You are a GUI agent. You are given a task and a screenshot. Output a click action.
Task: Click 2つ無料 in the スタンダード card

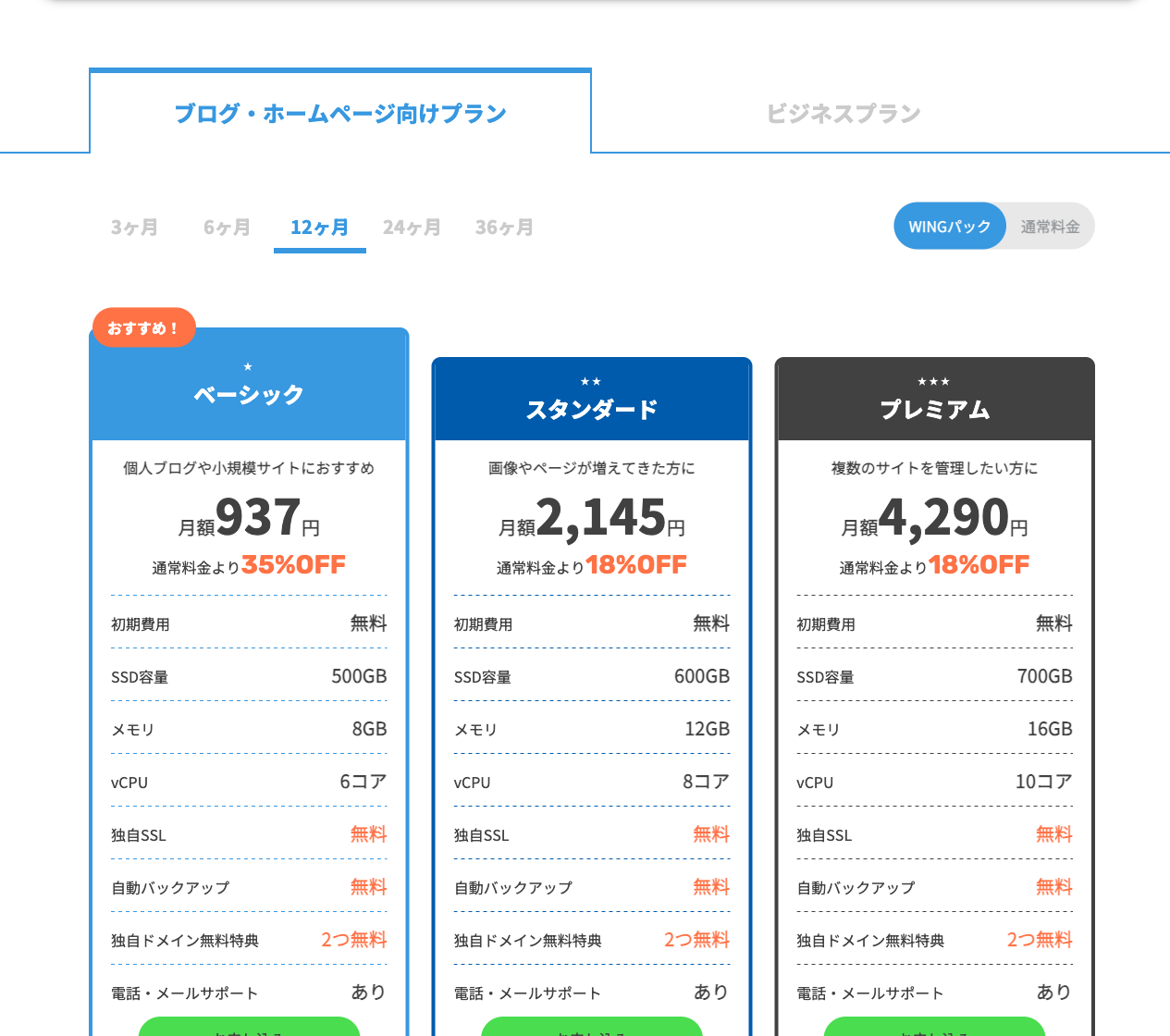tap(697, 940)
